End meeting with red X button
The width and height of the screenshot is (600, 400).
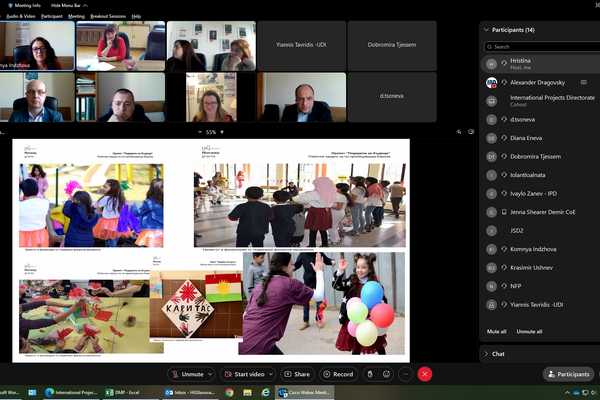click(425, 374)
